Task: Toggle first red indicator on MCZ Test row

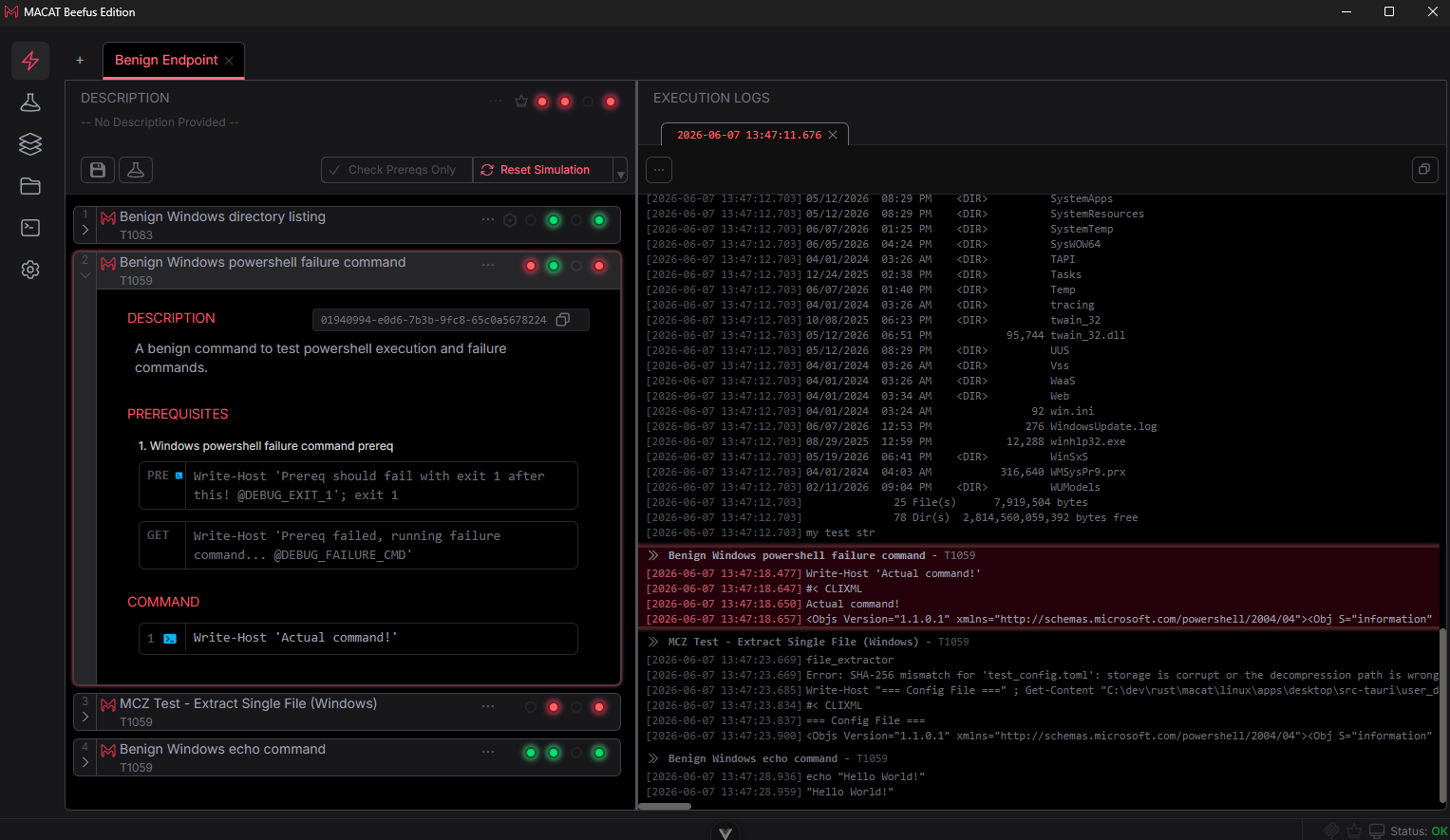Action: (x=554, y=707)
